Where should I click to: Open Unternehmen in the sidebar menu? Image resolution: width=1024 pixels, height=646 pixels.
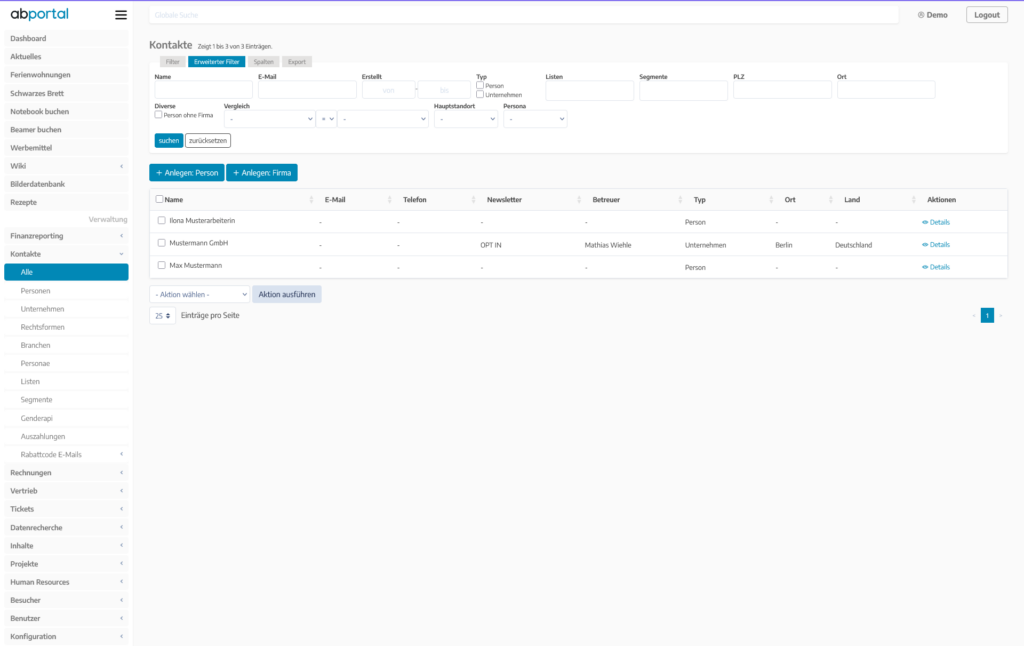(42, 309)
